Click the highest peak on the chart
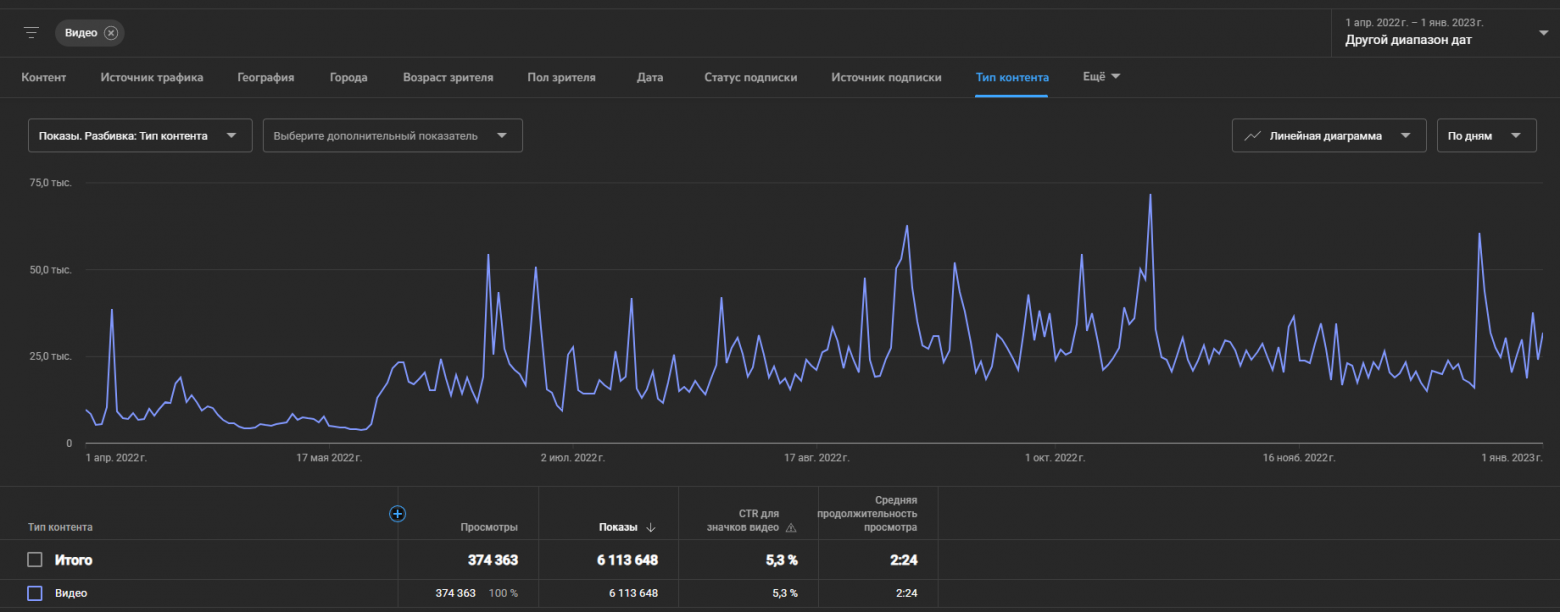 coord(1151,195)
